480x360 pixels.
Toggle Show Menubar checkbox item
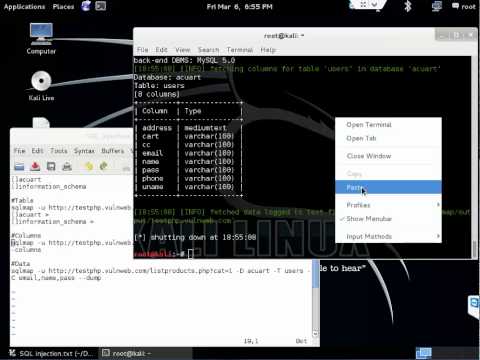pyautogui.click(x=388, y=219)
